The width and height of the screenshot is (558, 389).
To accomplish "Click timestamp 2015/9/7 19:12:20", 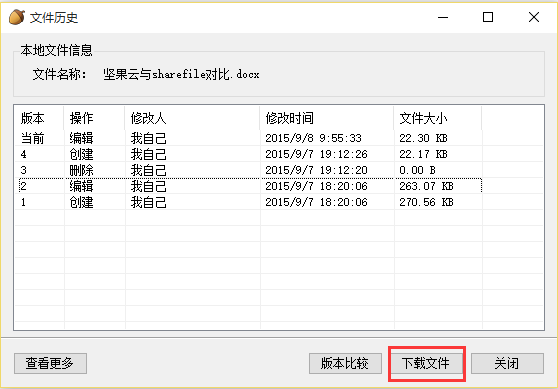I will pyautogui.click(x=316, y=170).
